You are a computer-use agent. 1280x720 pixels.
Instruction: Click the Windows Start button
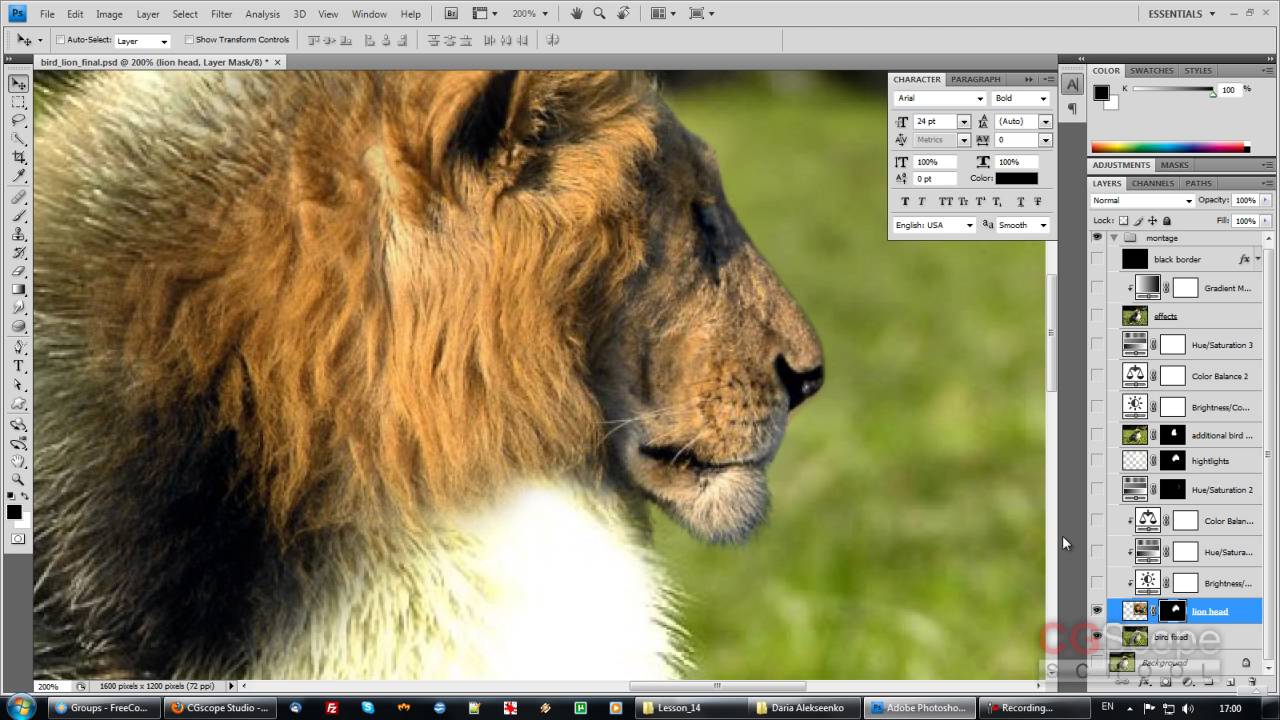pos(20,707)
